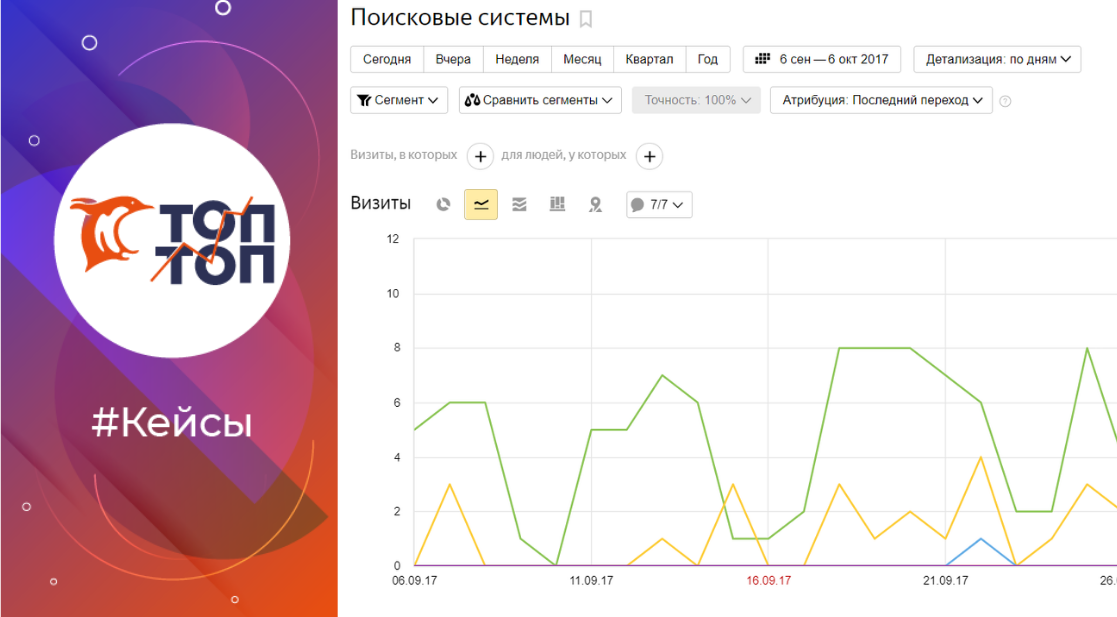Select the Неделя period
Viewport: 1117px width, 617px height.
click(517, 59)
